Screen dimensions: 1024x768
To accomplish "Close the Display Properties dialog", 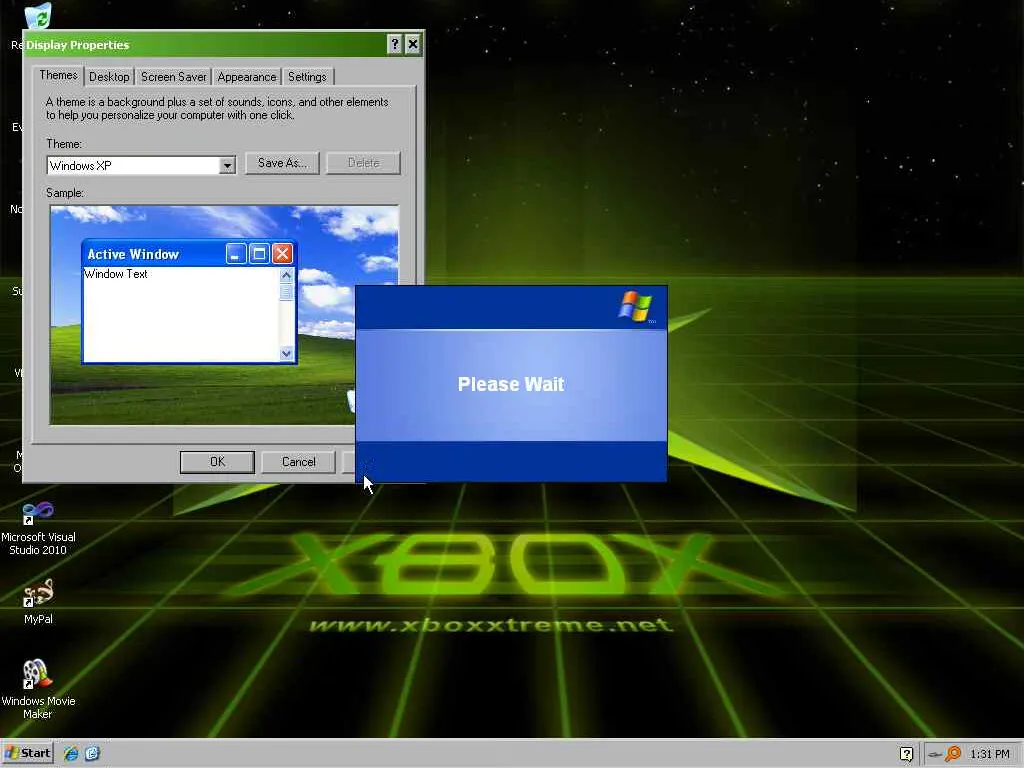I will [413, 44].
